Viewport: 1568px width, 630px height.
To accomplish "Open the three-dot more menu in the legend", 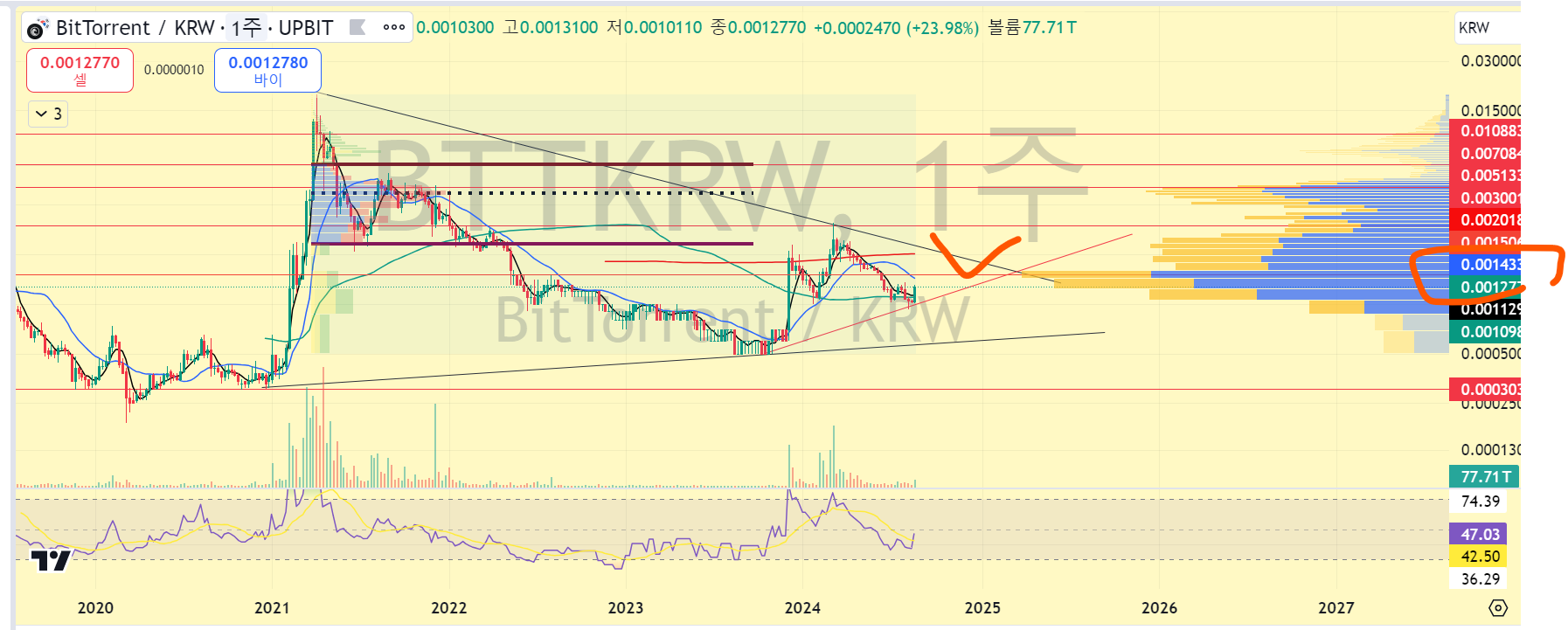I will click(394, 28).
